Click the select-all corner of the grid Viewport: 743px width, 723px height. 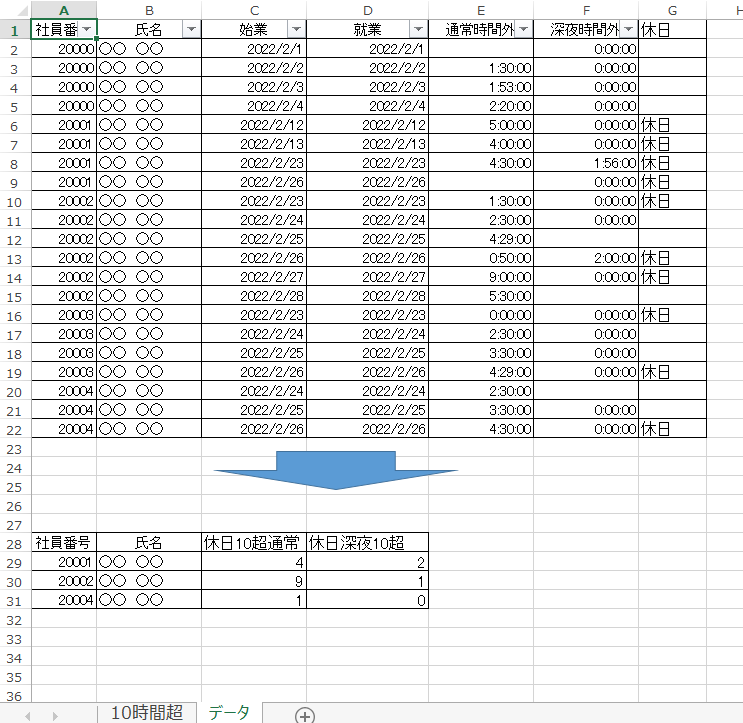(x=15, y=10)
